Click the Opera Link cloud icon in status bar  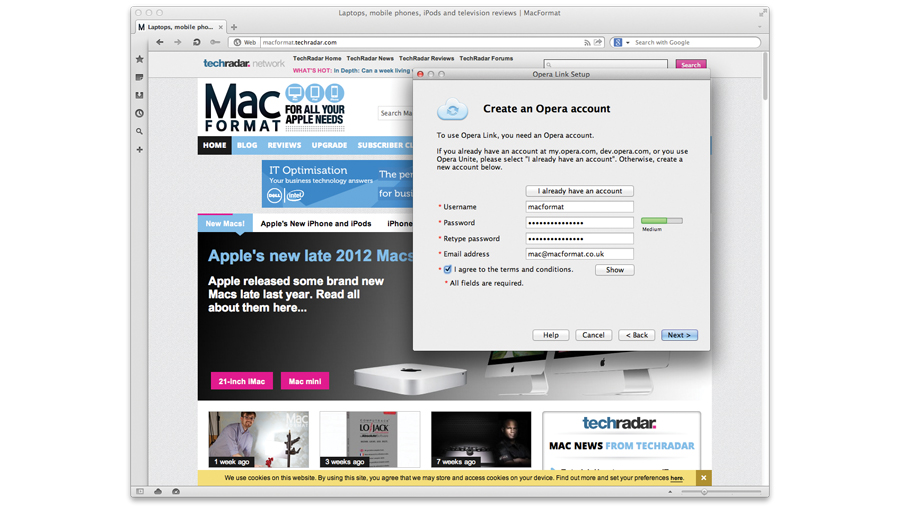[158, 491]
